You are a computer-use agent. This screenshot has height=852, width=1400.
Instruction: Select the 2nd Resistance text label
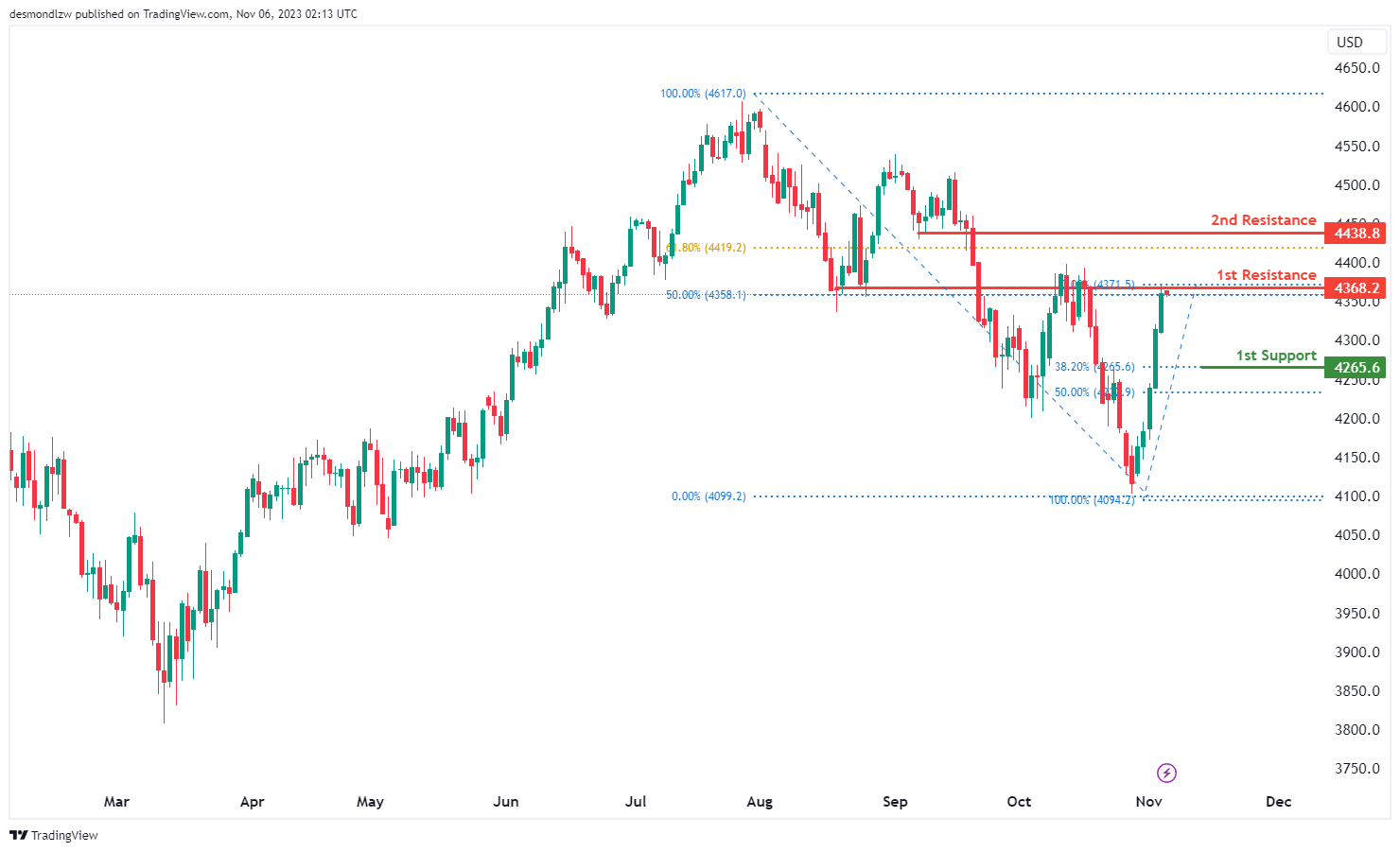pyautogui.click(x=1263, y=219)
